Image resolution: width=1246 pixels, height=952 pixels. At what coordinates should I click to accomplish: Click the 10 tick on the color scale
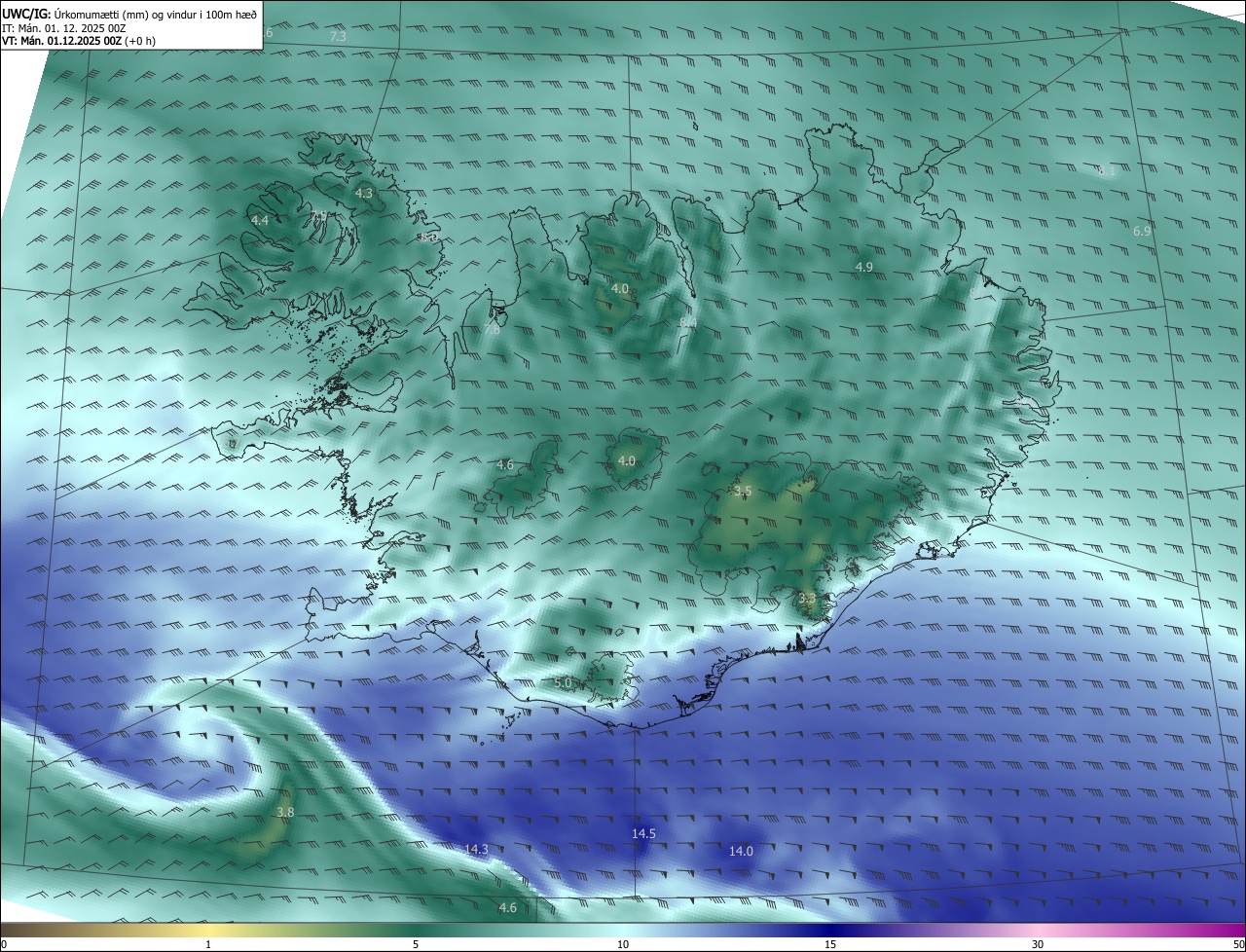click(623, 944)
